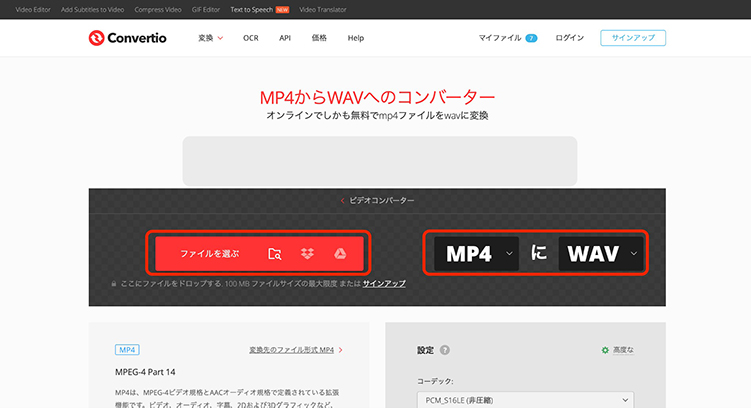The width and height of the screenshot is (751, 408).
Task: Choose file from Dropbox icon
Action: pyautogui.click(x=307, y=254)
